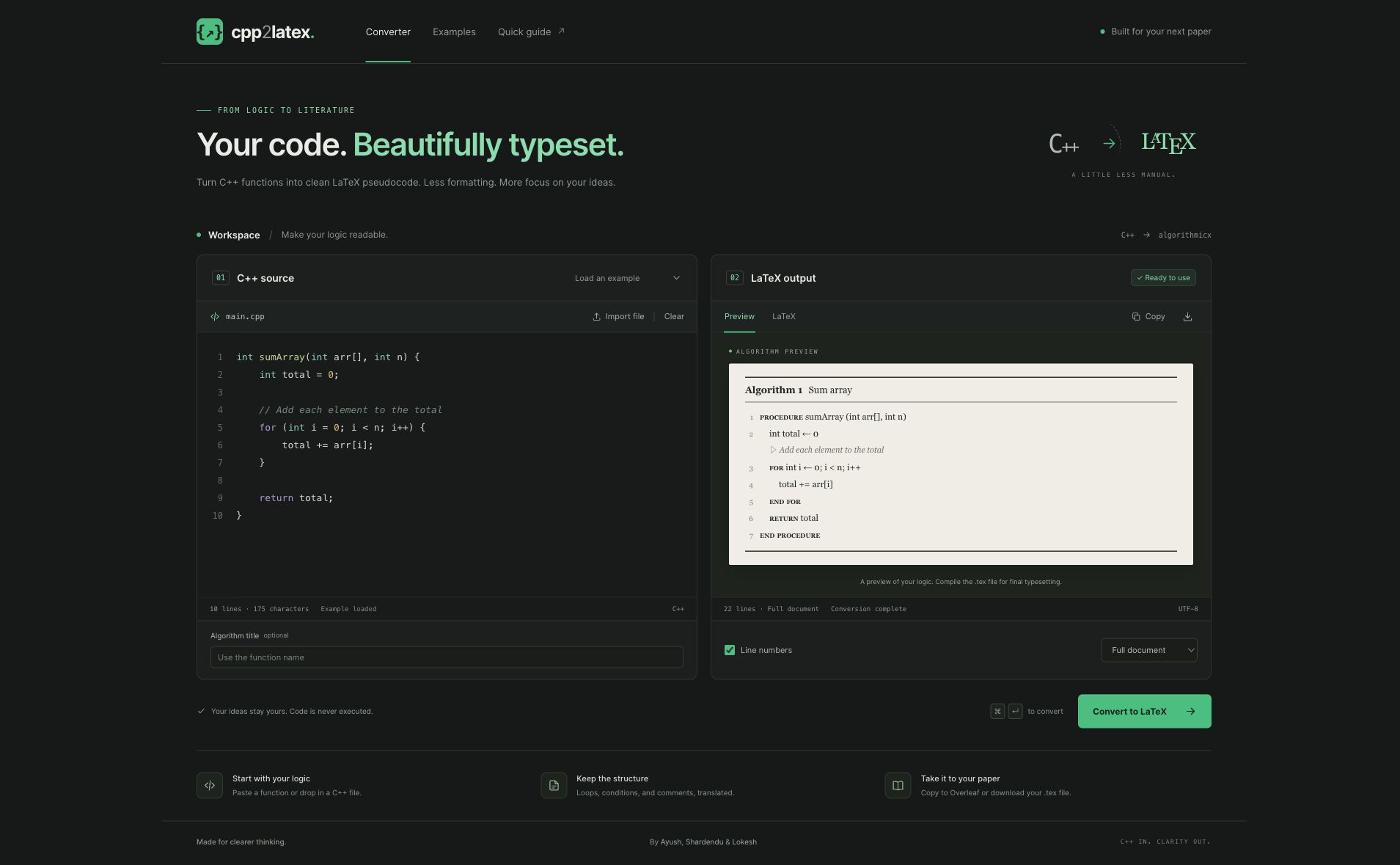Click the algorithm preview page

point(961,464)
